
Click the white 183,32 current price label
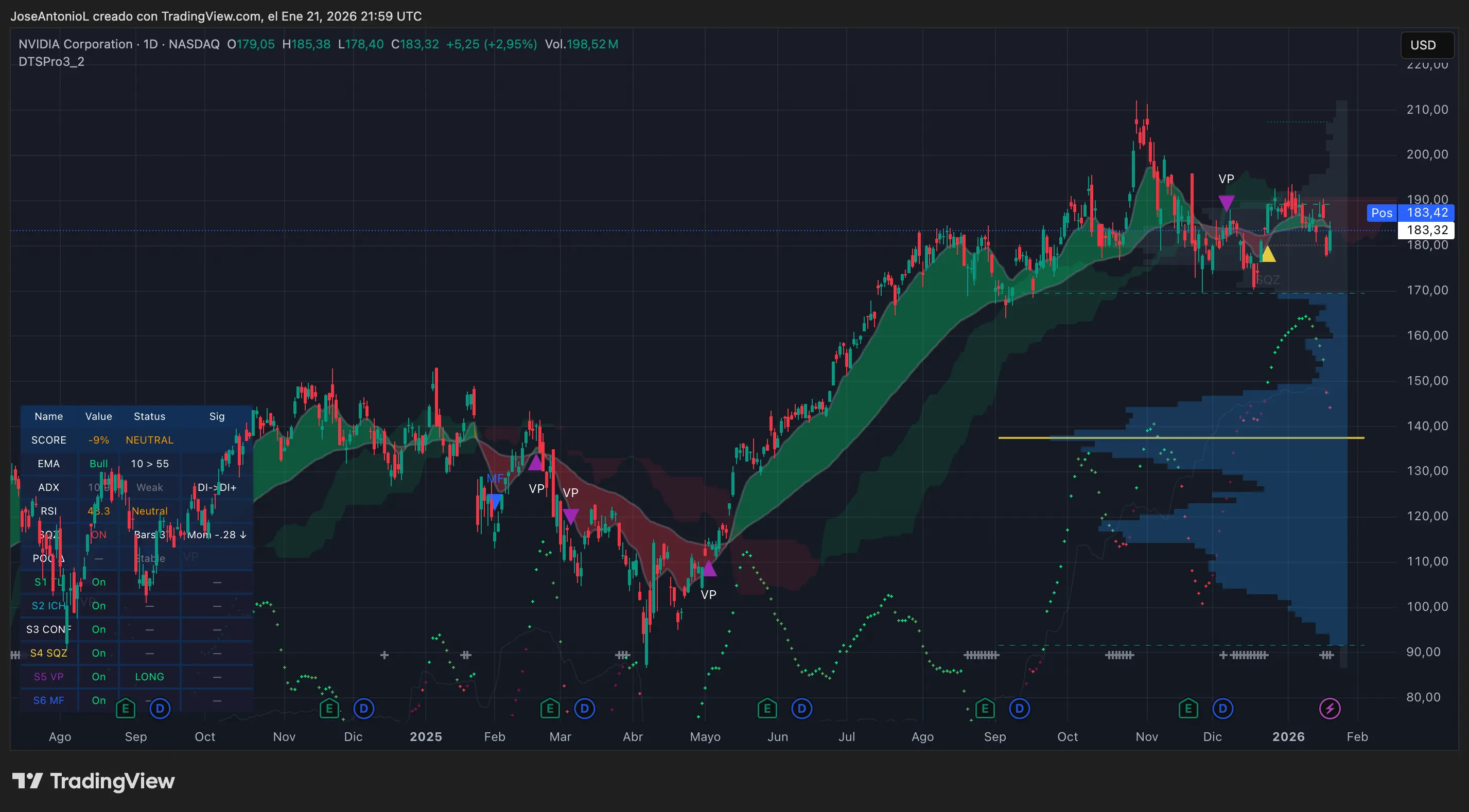(x=1427, y=230)
